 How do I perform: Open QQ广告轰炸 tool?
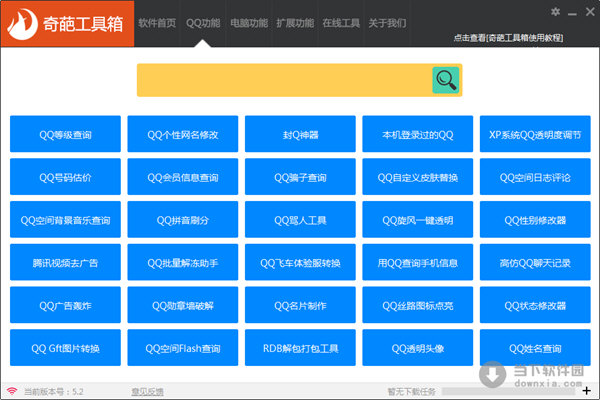pyautogui.click(x=65, y=305)
